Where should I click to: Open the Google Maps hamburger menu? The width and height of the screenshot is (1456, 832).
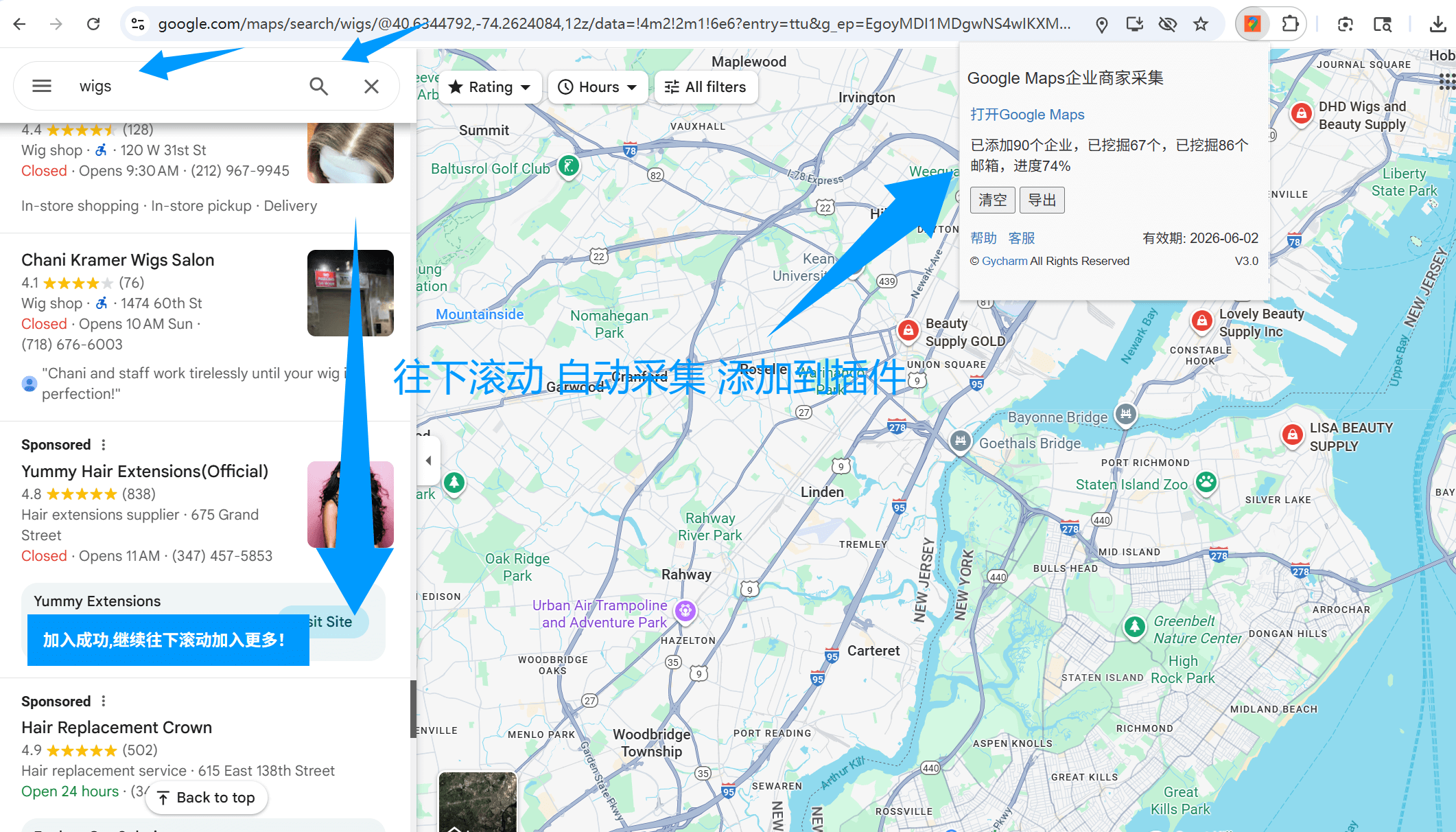[42, 86]
